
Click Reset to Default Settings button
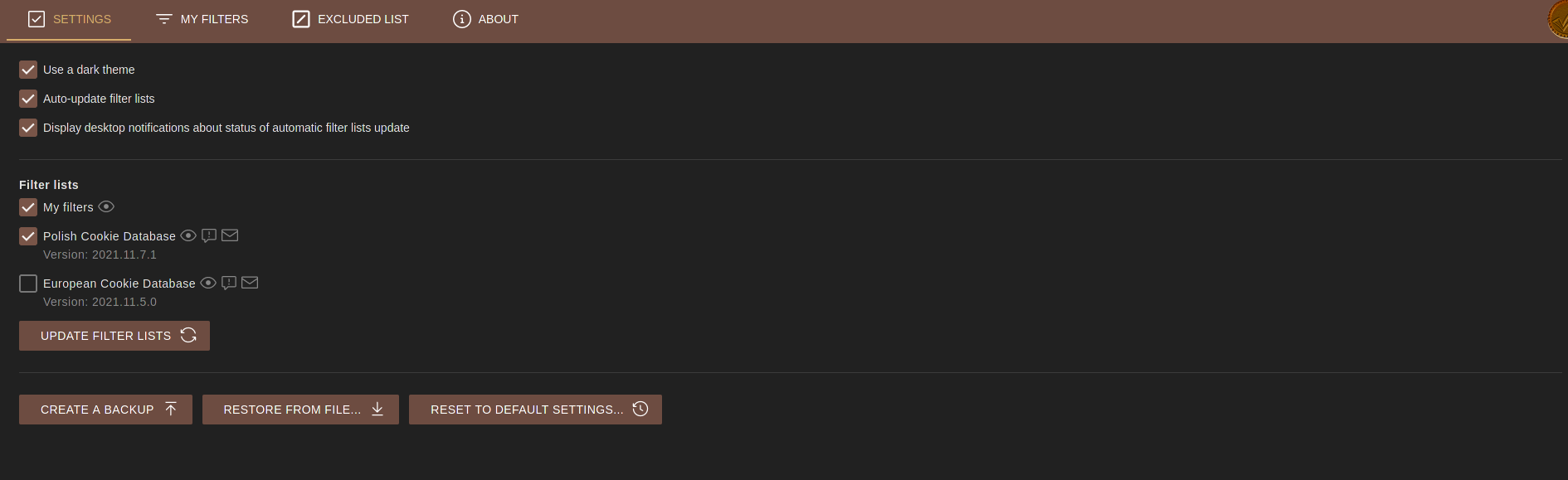(535, 410)
